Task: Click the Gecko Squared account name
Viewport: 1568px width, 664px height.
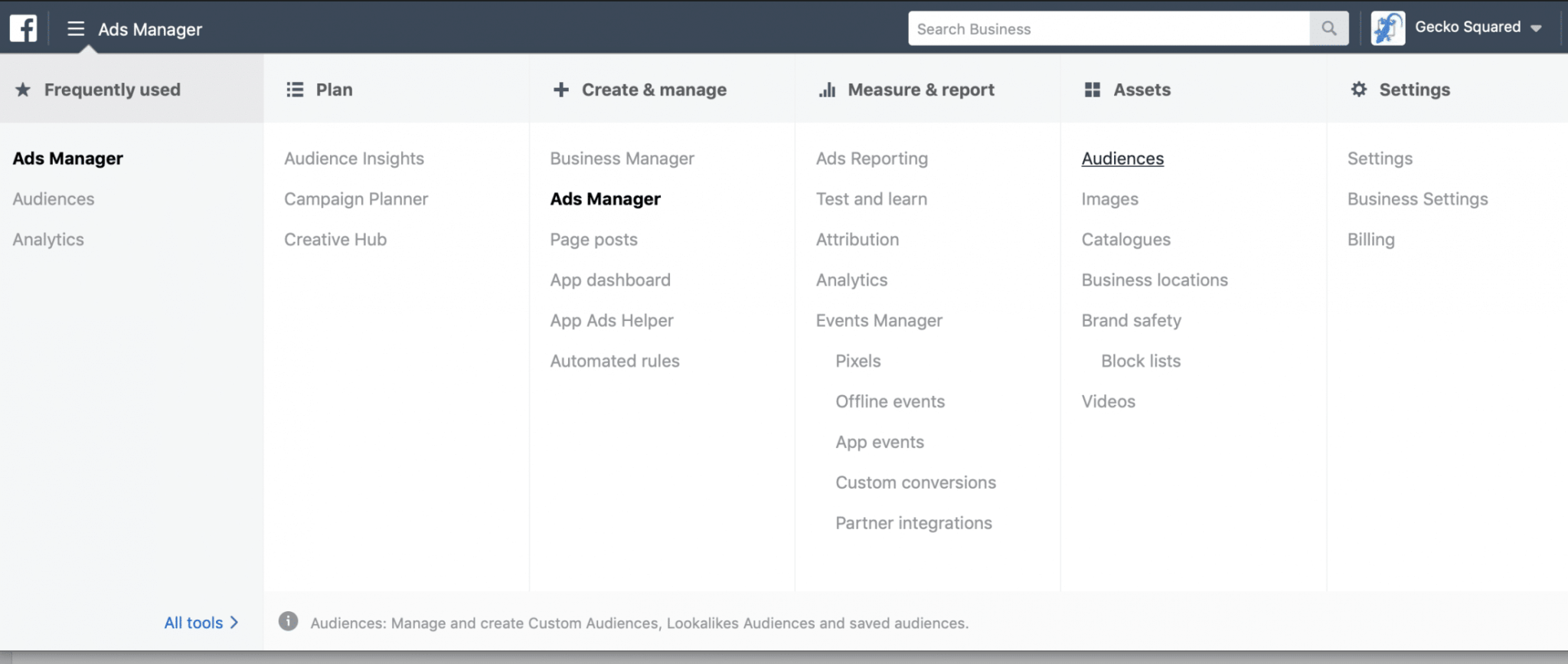Action: [x=1468, y=27]
